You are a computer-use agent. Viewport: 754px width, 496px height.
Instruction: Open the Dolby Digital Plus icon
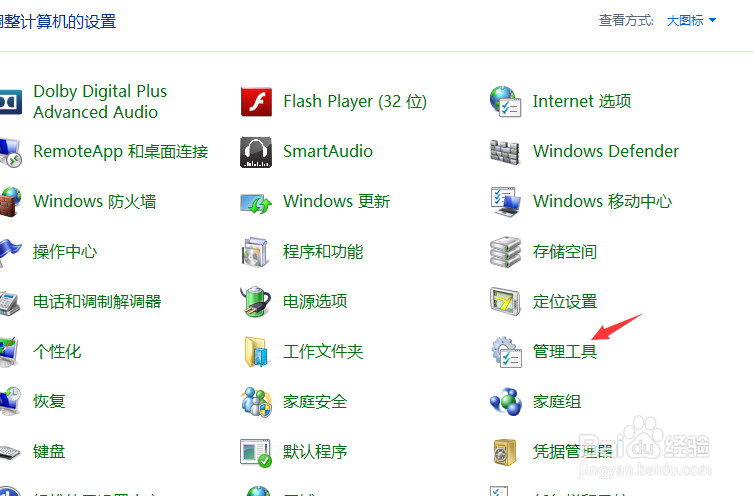pyautogui.click(x=11, y=102)
